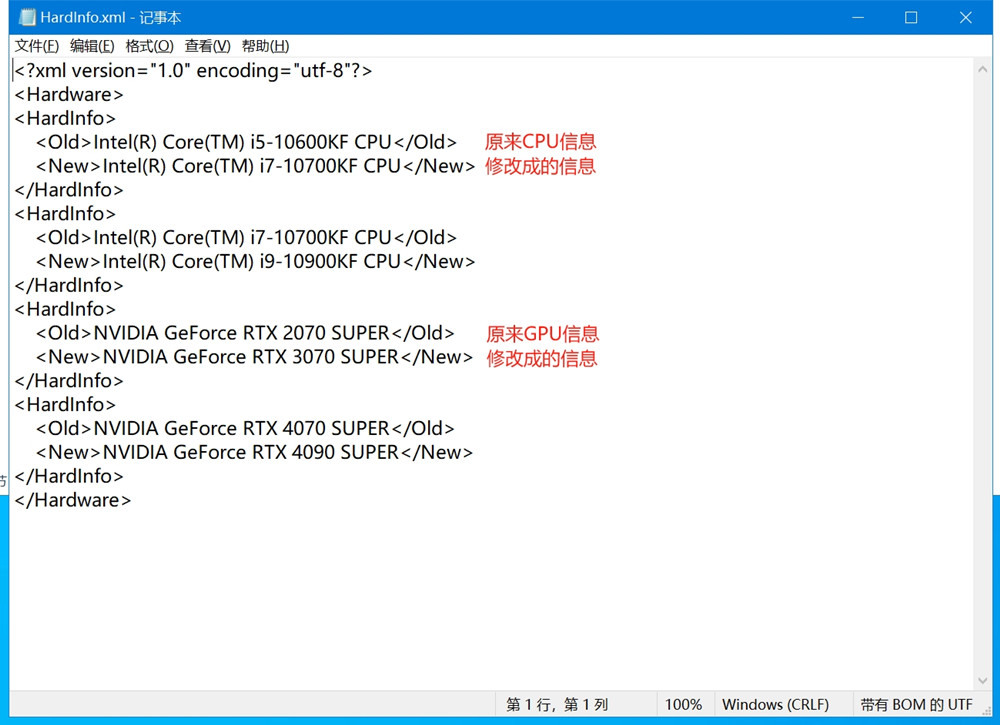Close the HardInfo.xml Notepad window
The image size is (1000, 725).
[966, 17]
